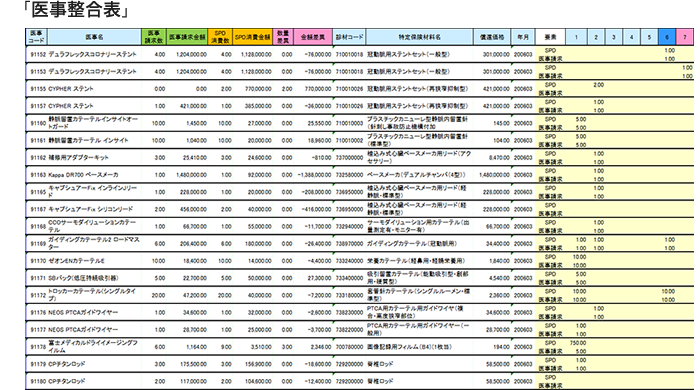The image size is (700, 390).
Task: Select day column header 5
Action: point(650,37)
